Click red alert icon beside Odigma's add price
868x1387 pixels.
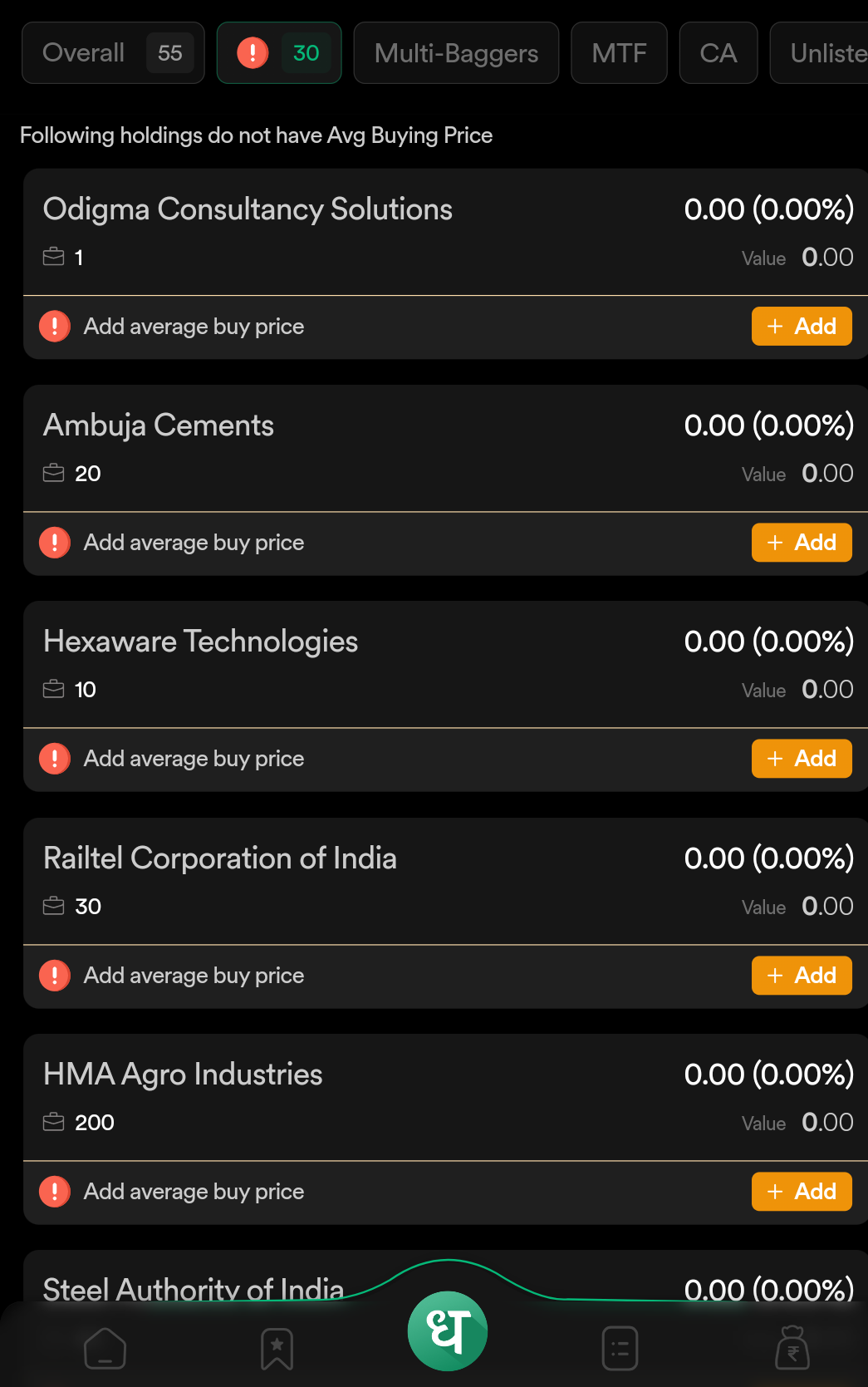(x=55, y=326)
